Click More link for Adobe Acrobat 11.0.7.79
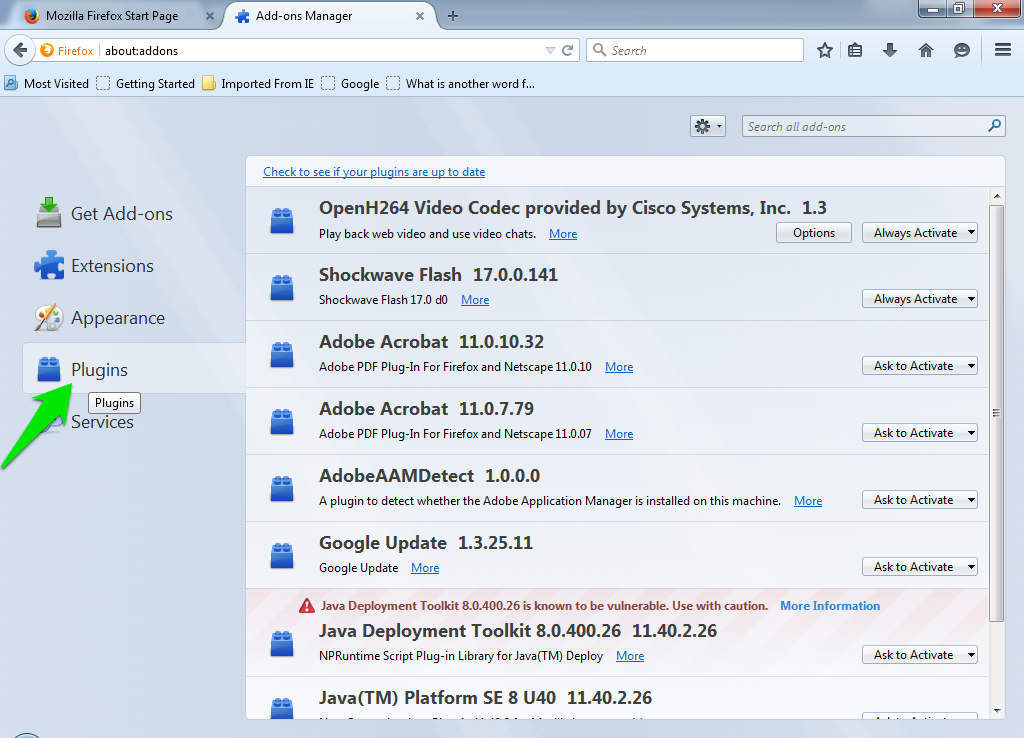The width and height of the screenshot is (1024, 738). (618, 434)
